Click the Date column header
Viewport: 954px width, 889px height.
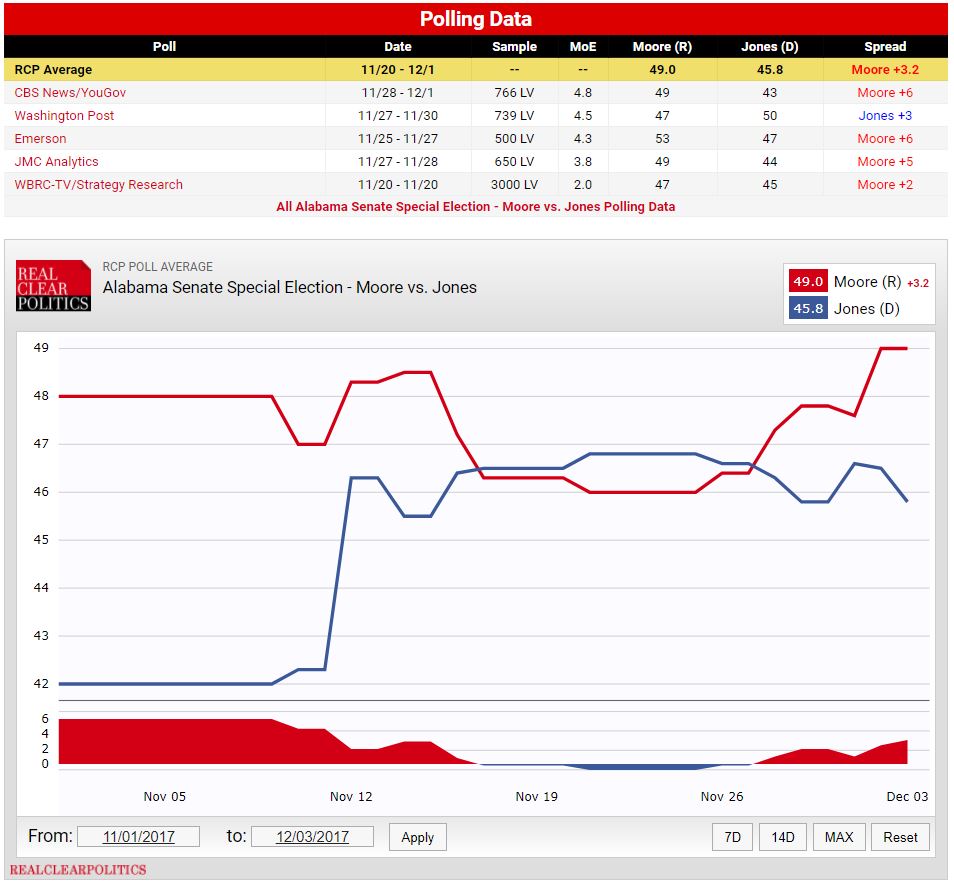coord(398,46)
